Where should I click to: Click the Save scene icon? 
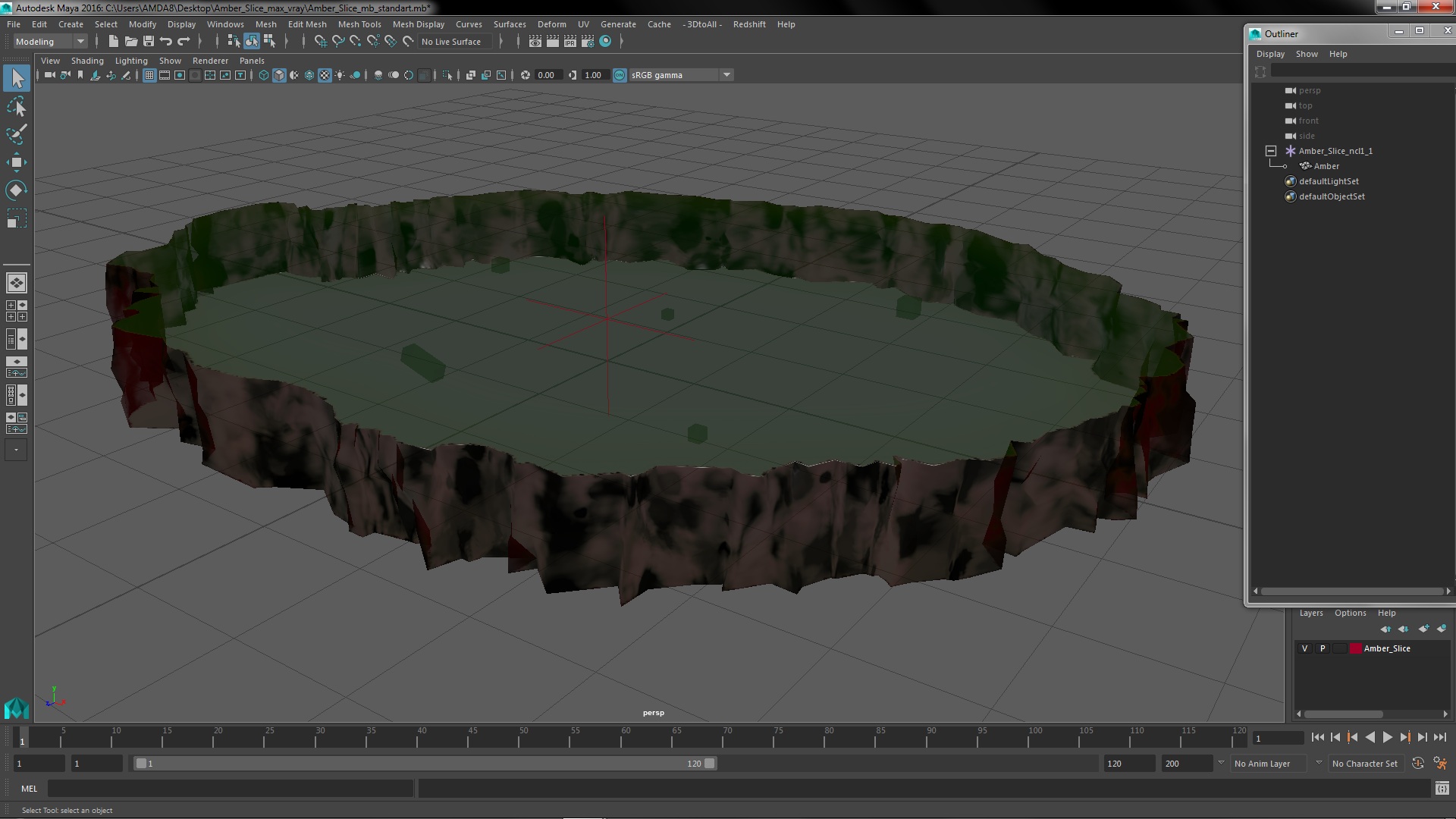click(149, 42)
